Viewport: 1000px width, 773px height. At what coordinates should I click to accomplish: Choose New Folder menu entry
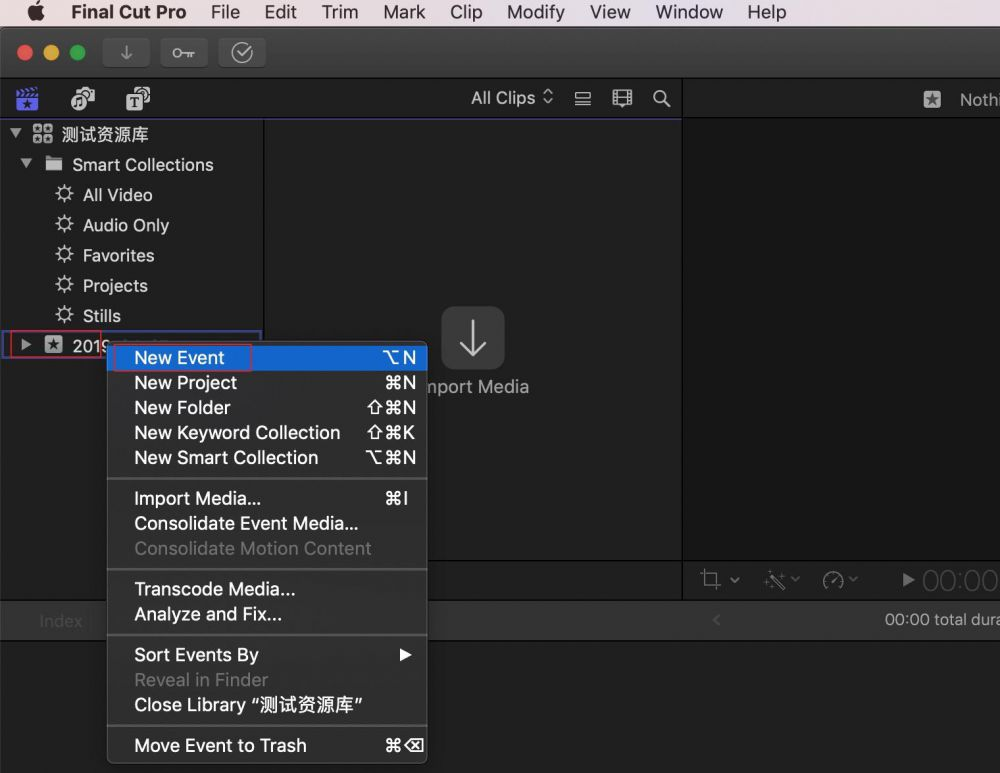267,408
